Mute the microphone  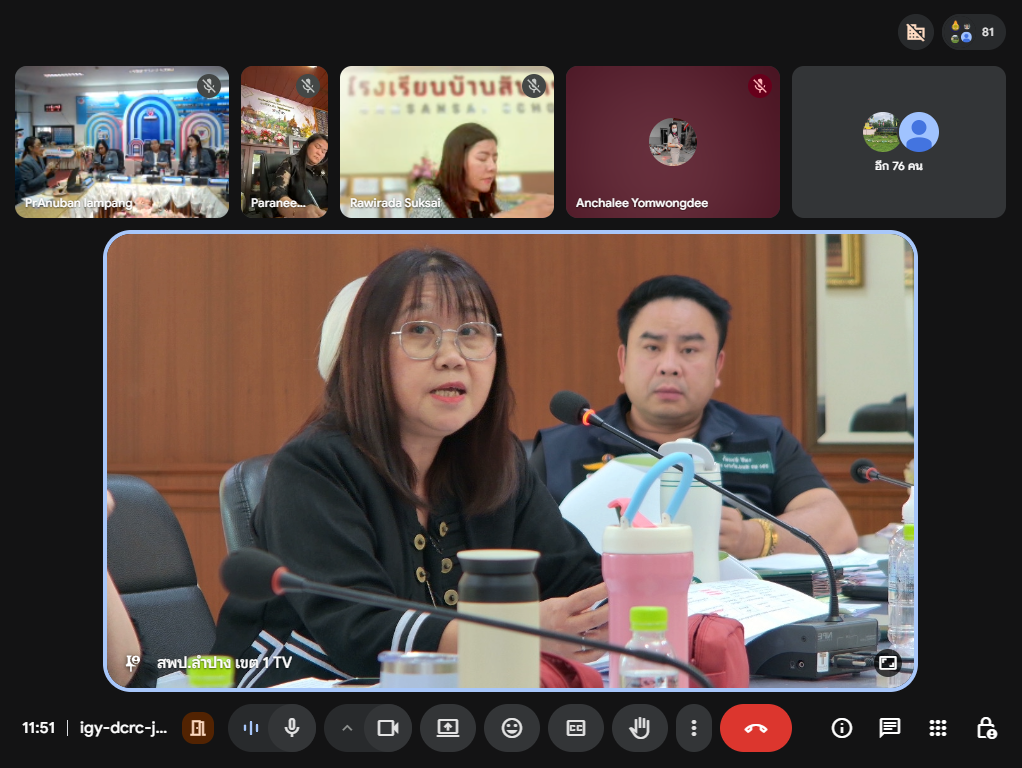pyautogui.click(x=292, y=728)
